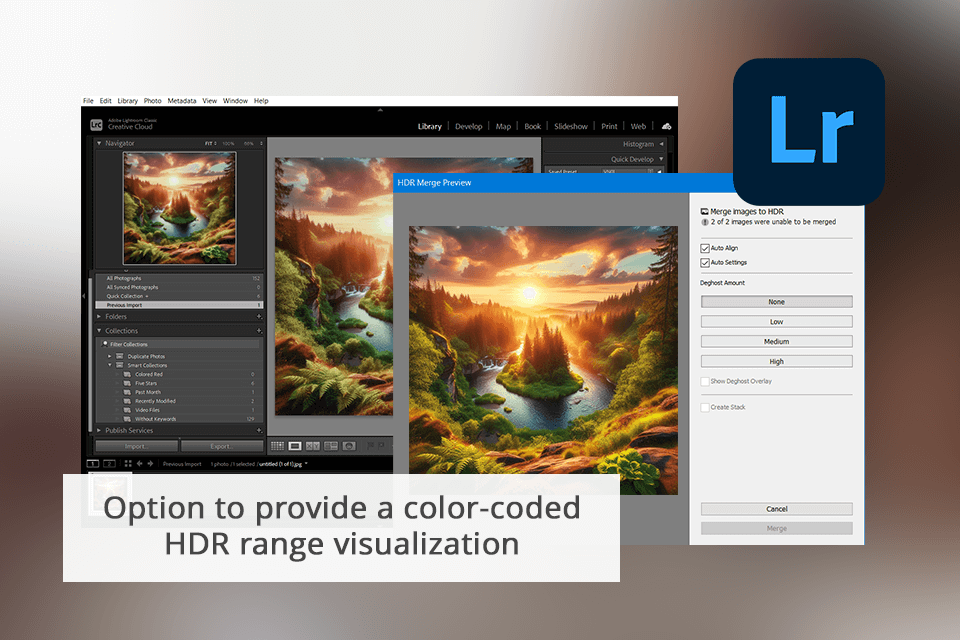The height and width of the screenshot is (640, 960).
Task: Open the filmstrip filename dropdown arrow
Action: coord(306,464)
